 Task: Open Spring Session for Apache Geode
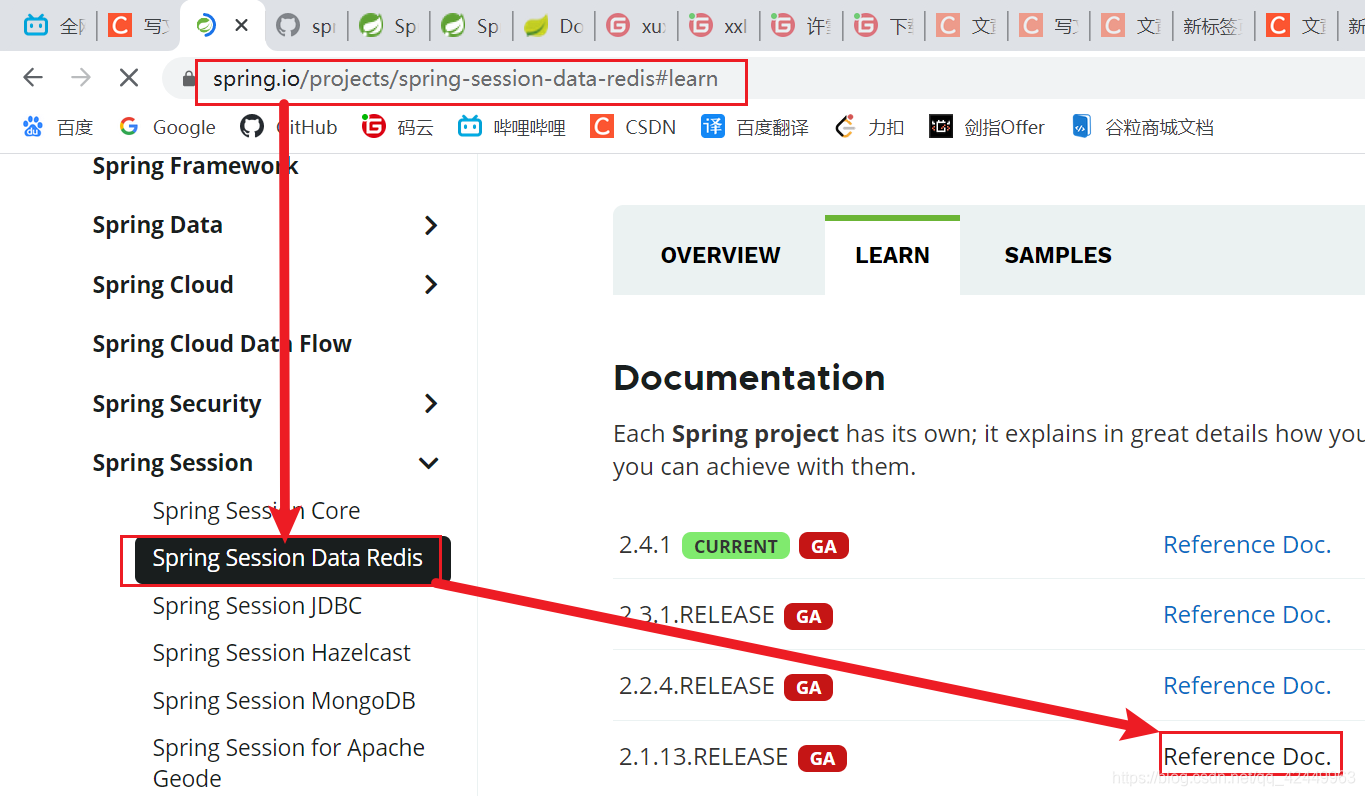(x=289, y=763)
